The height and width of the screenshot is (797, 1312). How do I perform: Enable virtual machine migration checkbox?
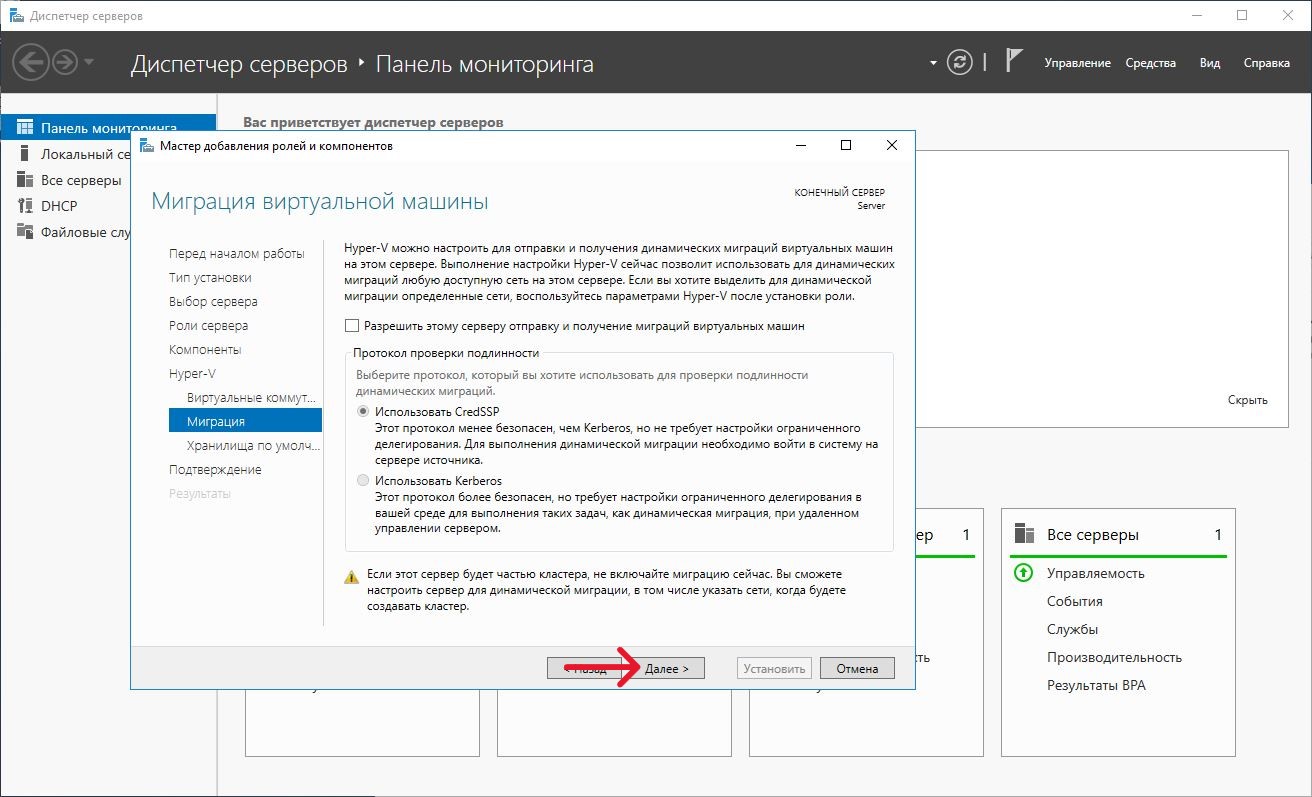click(x=351, y=326)
